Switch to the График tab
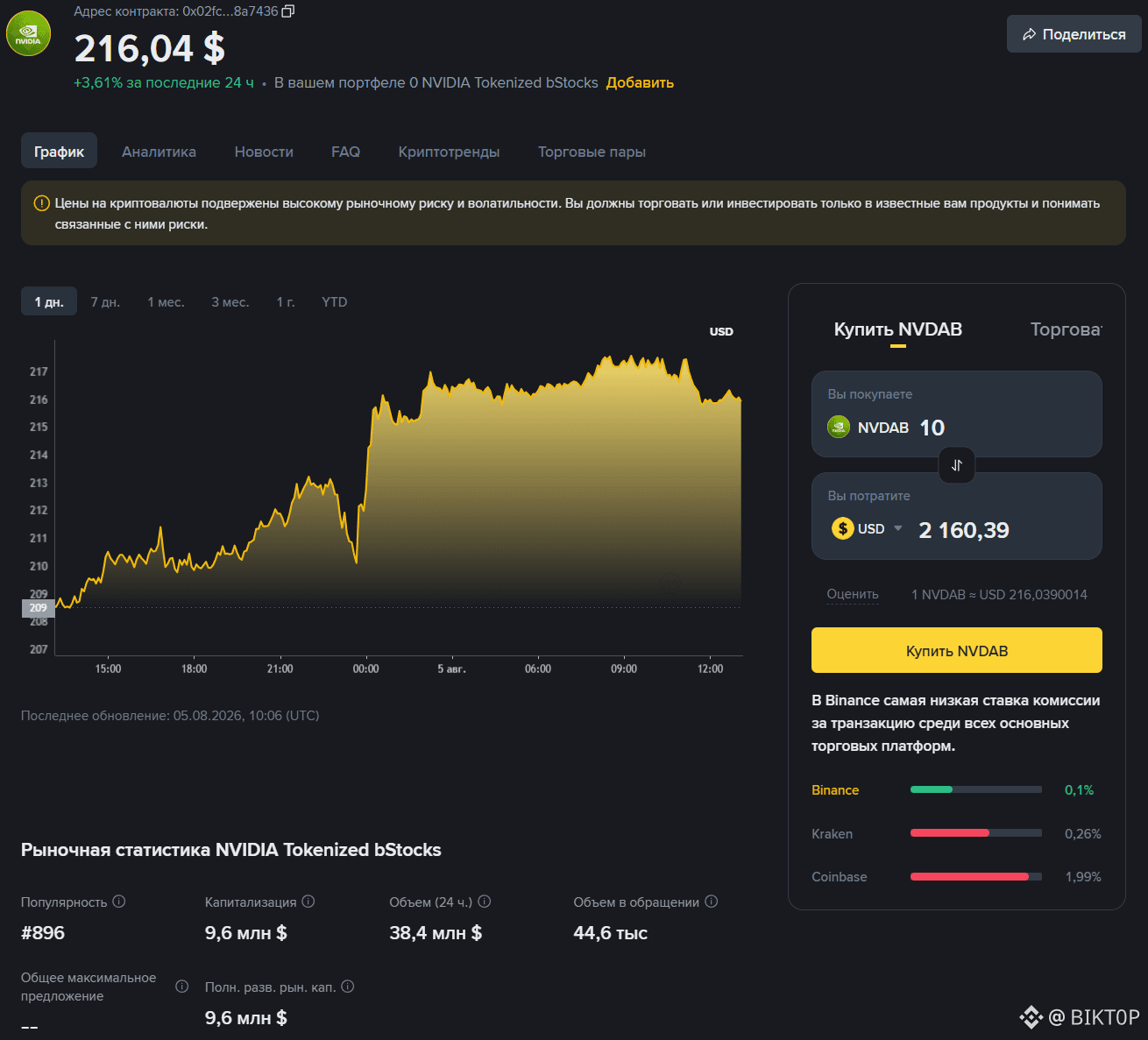This screenshot has height=1040, width=1148. 59,152
